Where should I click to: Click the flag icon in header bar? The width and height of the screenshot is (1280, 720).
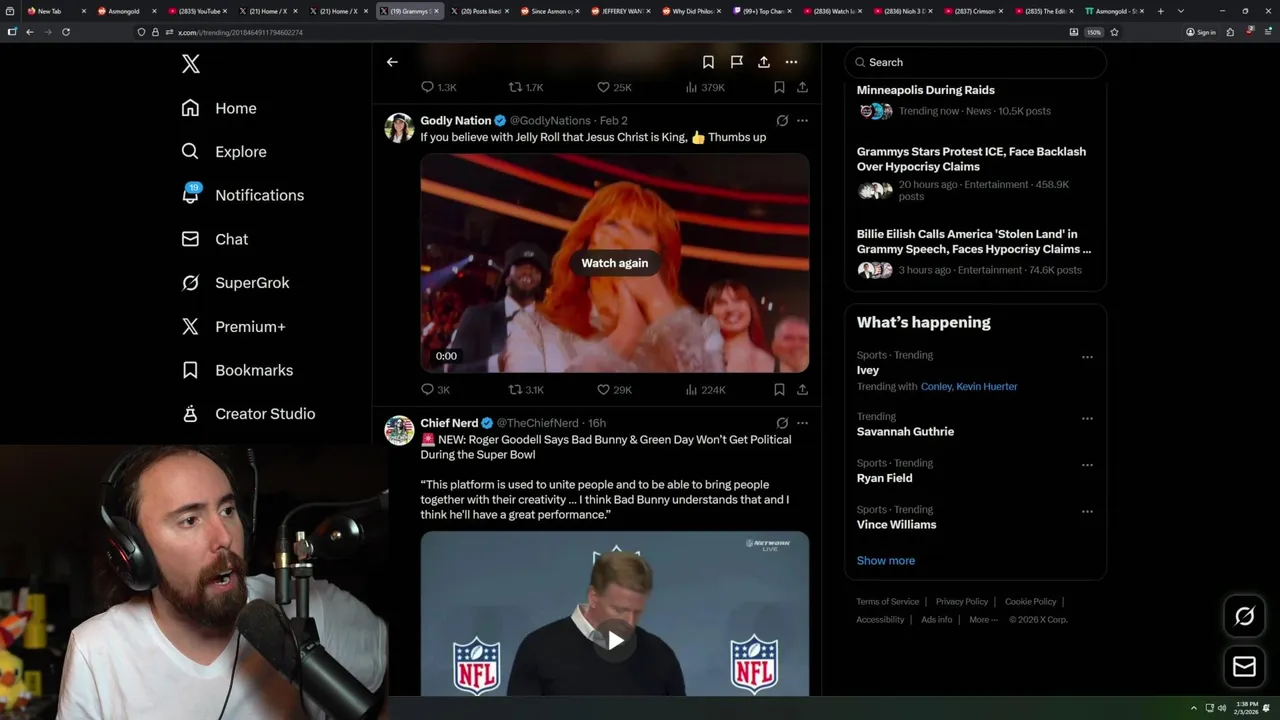pos(736,62)
